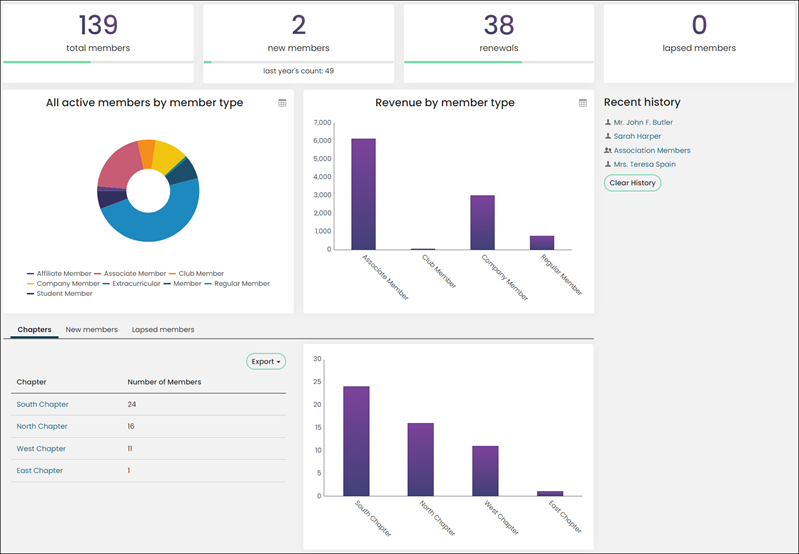Switch to the New members tab
The width and height of the screenshot is (799, 554).
click(x=91, y=330)
